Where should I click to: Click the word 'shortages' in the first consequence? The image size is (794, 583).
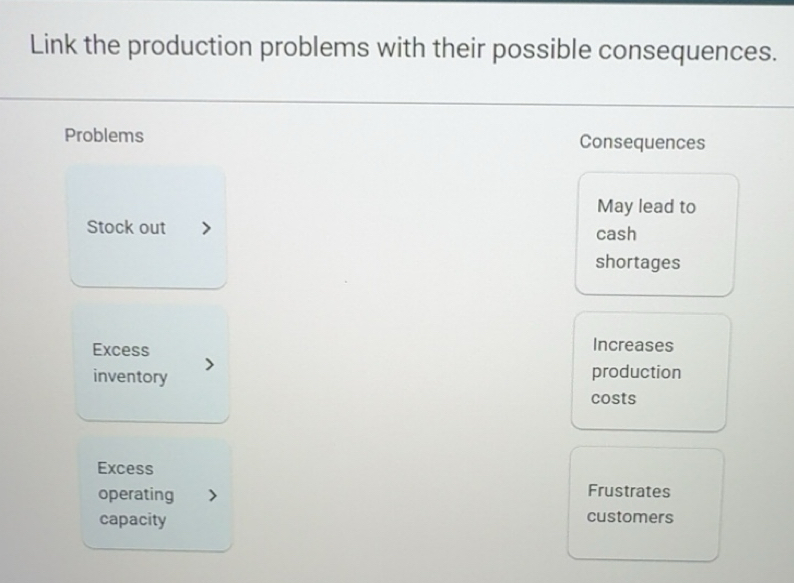(638, 263)
